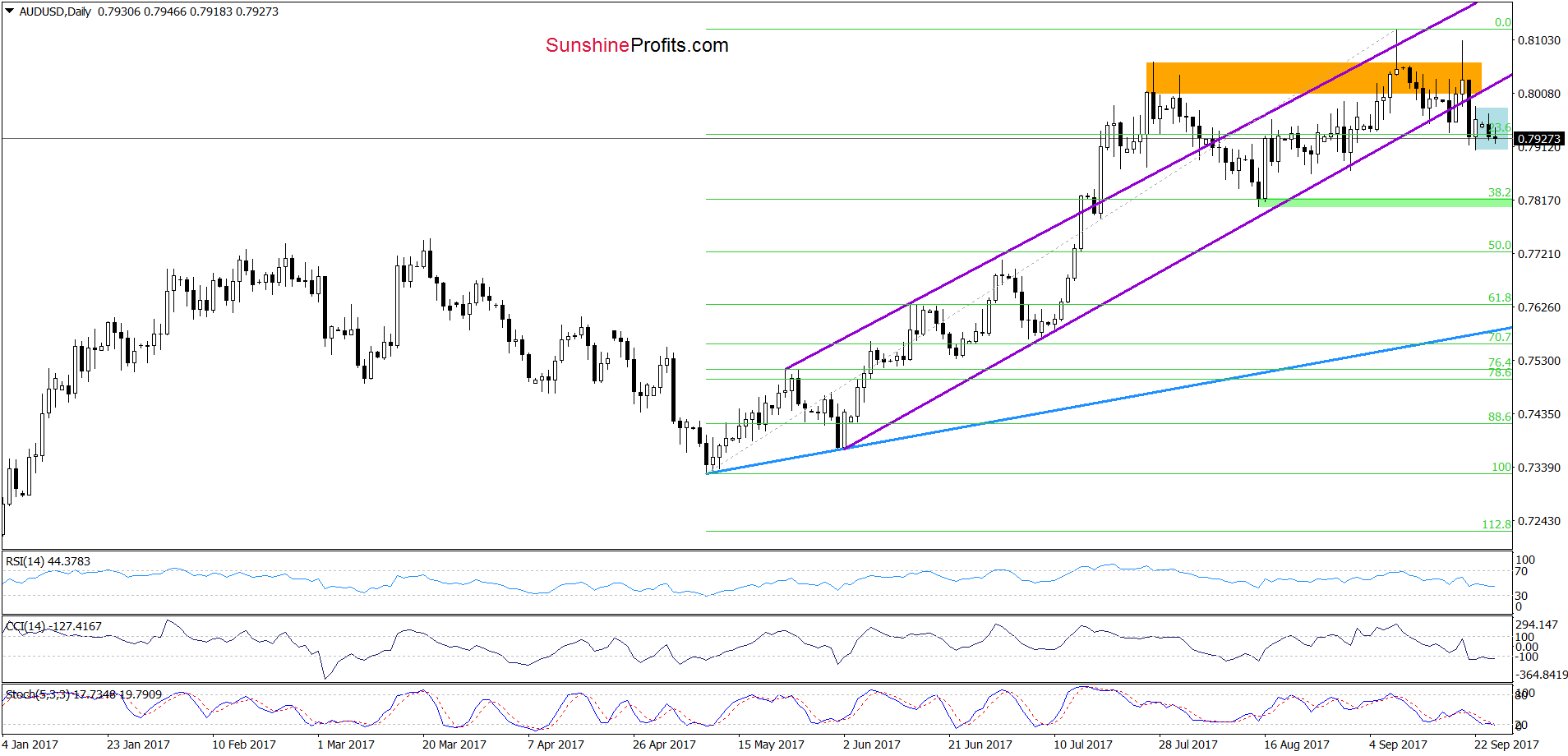Viewport: 1568px width, 756px height.
Task: Click the 61.8 Fibonacci level label
Action: (1499, 297)
